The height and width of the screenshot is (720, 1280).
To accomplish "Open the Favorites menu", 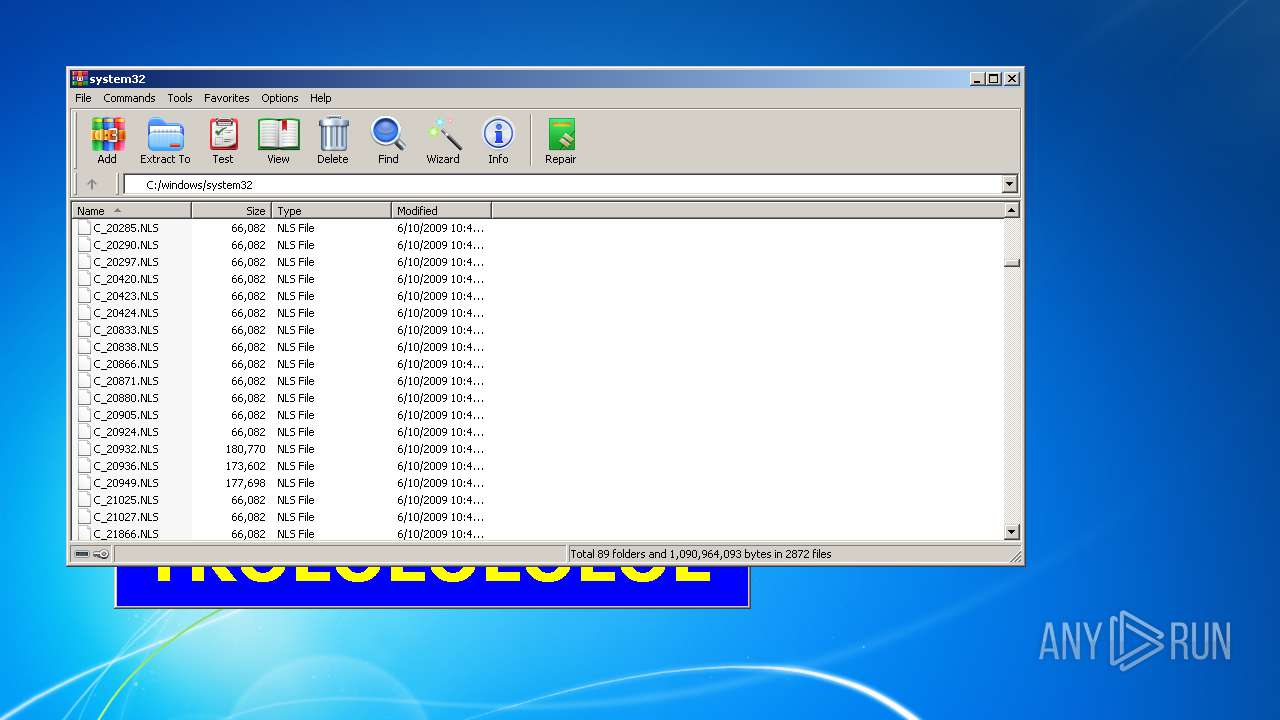I will point(227,98).
